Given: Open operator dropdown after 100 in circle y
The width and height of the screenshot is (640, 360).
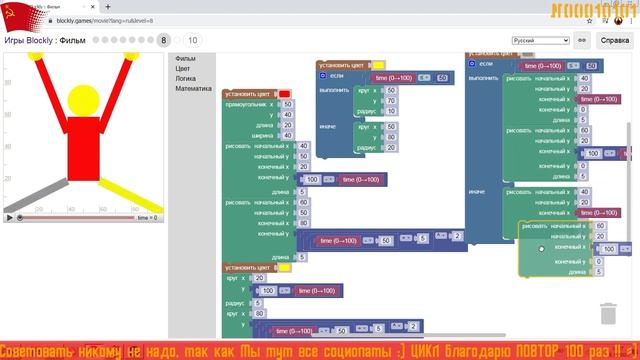Looking at the screenshot, I should pyautogui.click(x=284, y=290).
